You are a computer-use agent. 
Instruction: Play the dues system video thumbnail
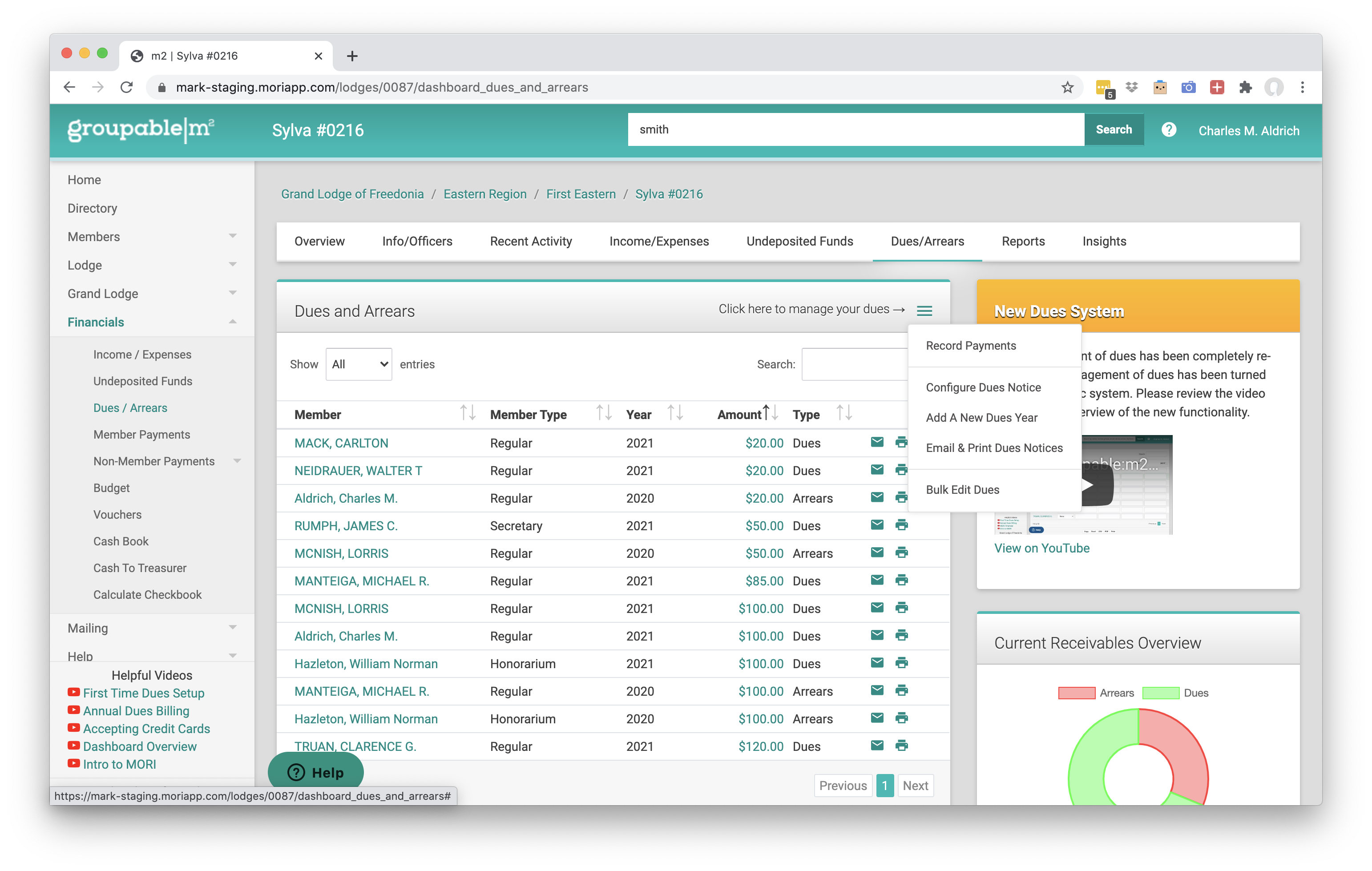1097,485
